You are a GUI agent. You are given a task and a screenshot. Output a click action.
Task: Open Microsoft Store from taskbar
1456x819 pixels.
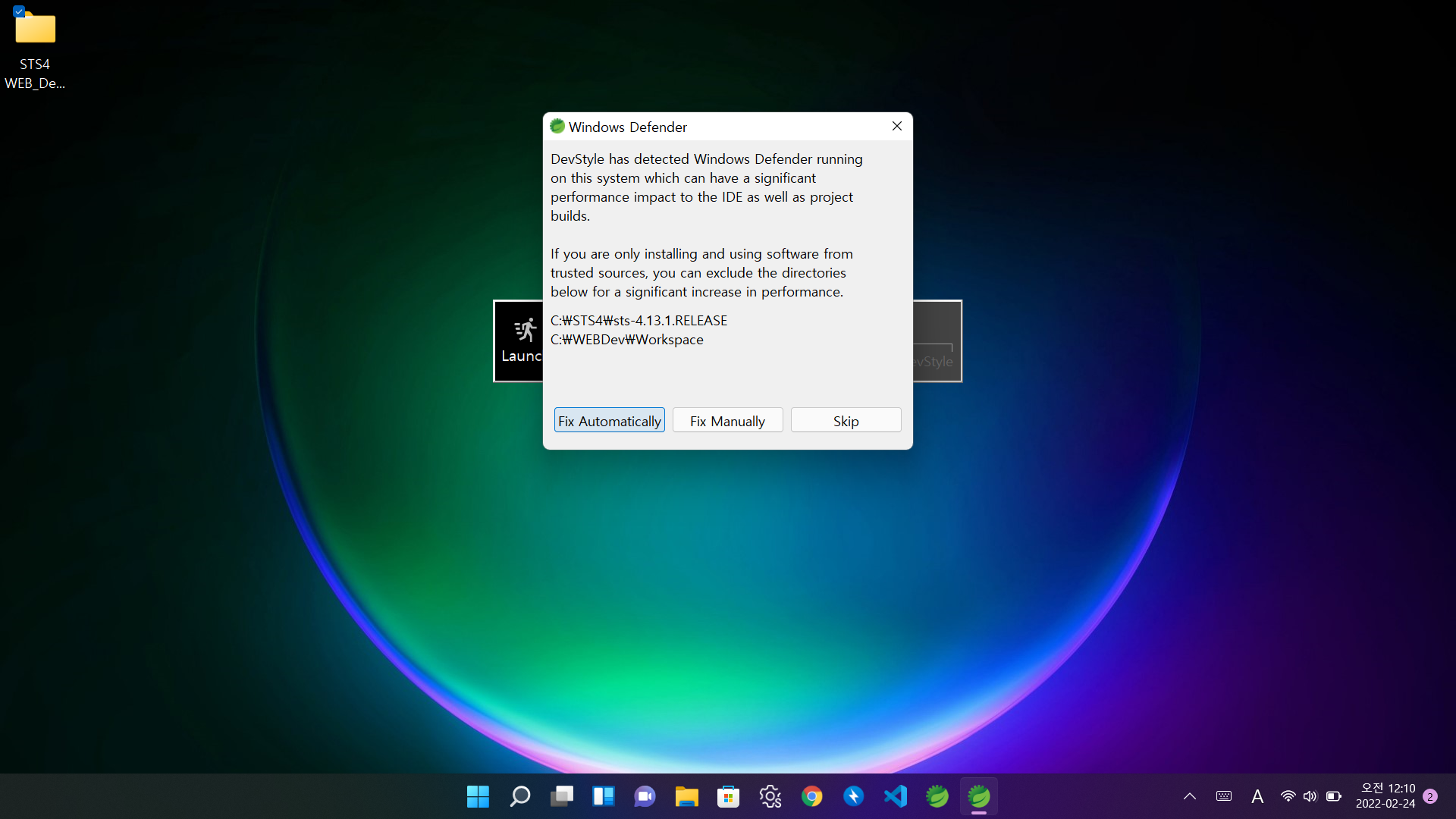[729, 796]
